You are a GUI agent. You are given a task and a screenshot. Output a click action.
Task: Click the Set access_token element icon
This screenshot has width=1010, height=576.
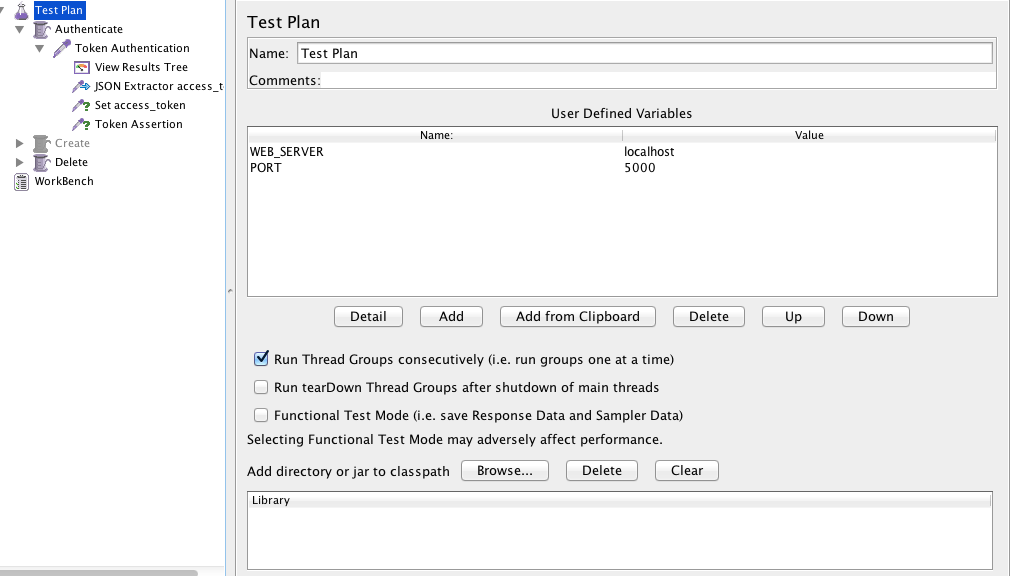click(x=82, y=105)
